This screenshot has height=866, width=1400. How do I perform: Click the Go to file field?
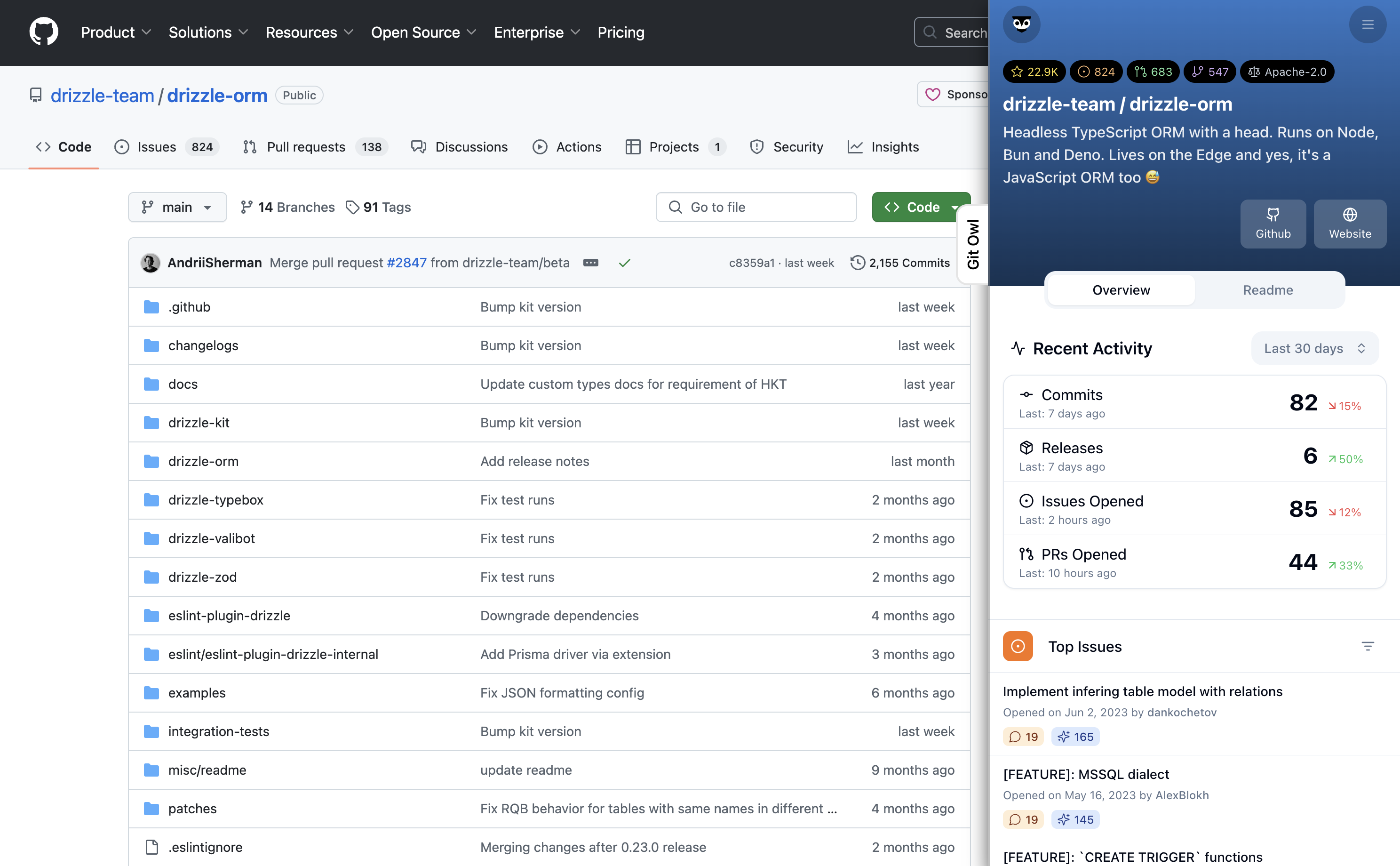tap(756, 208)
